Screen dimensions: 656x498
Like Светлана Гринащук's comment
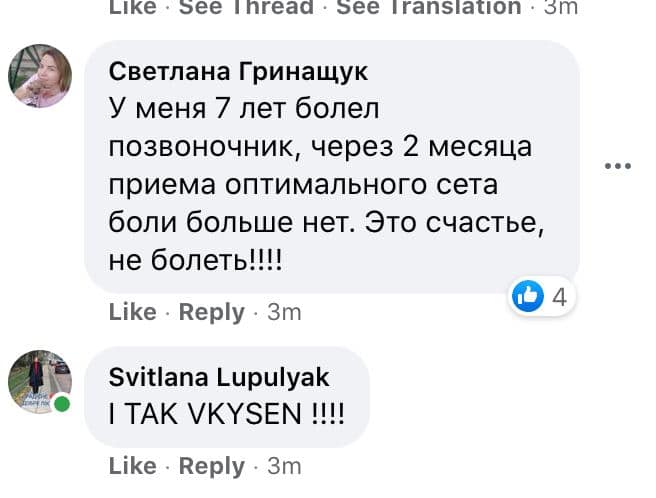point(132,312)
